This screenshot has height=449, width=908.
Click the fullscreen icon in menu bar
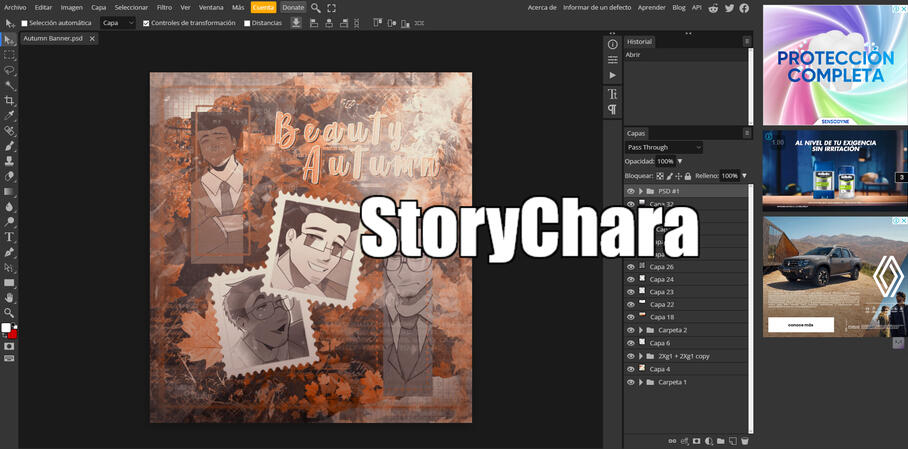[x=332, y=7]
